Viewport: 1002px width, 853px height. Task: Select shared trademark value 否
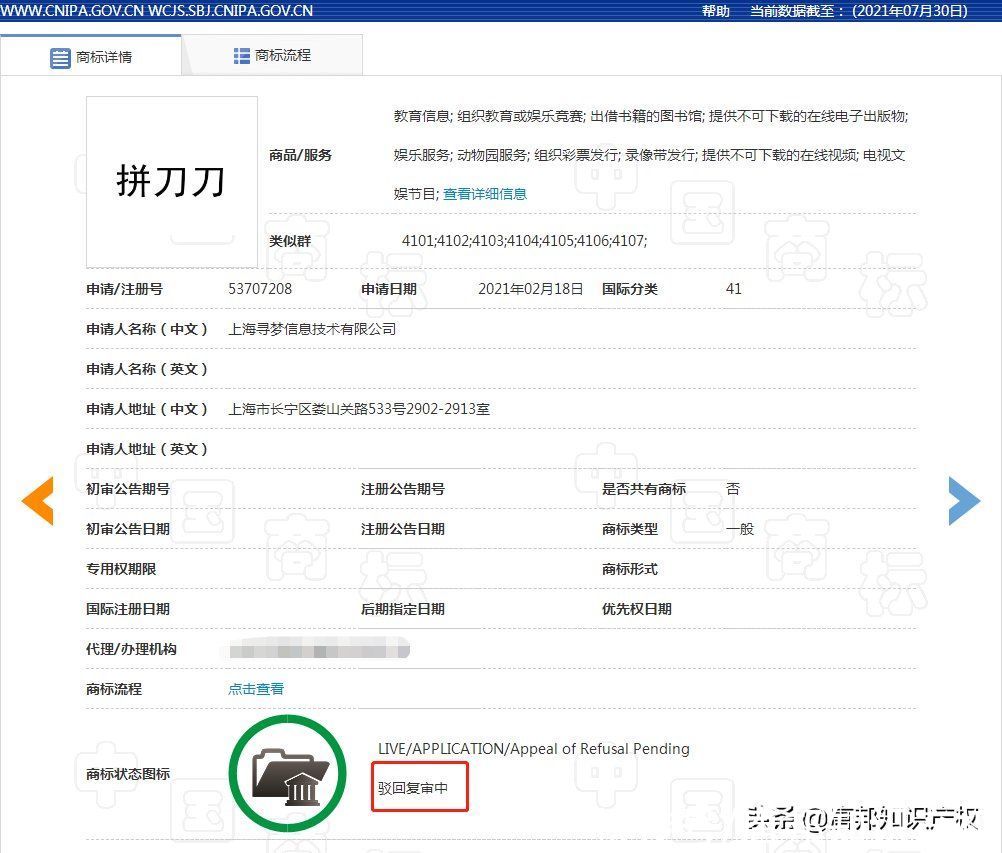pos(733,489)
